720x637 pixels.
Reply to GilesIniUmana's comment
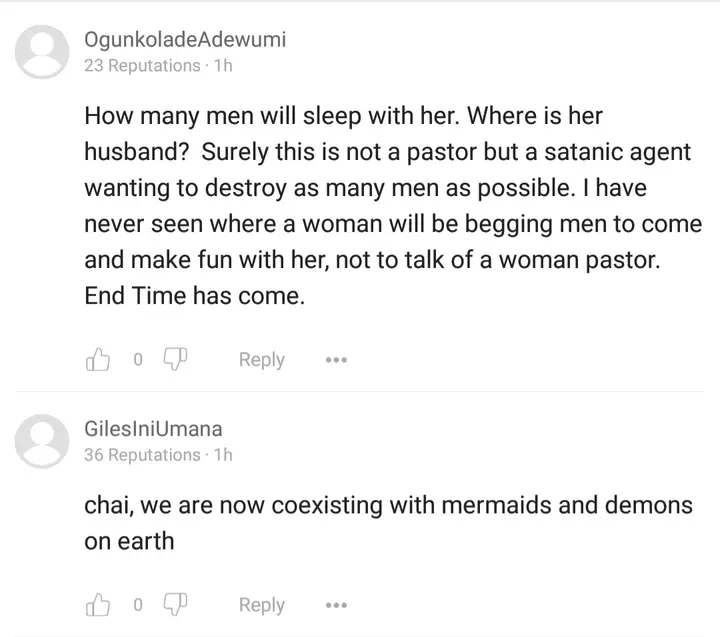pyautogui.click(x=262, y=605)
